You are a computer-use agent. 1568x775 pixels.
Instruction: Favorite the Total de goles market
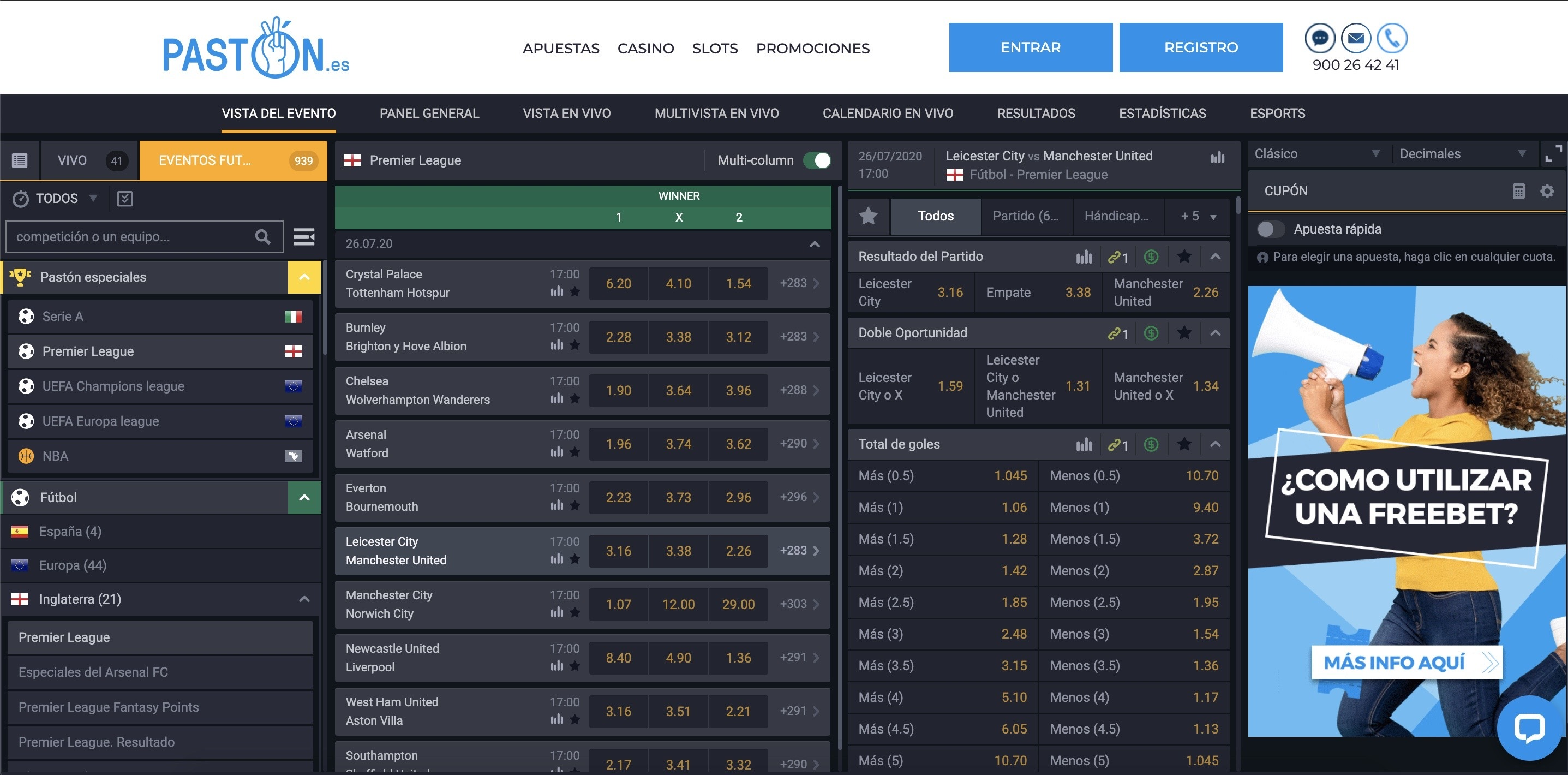[1184, 444]
